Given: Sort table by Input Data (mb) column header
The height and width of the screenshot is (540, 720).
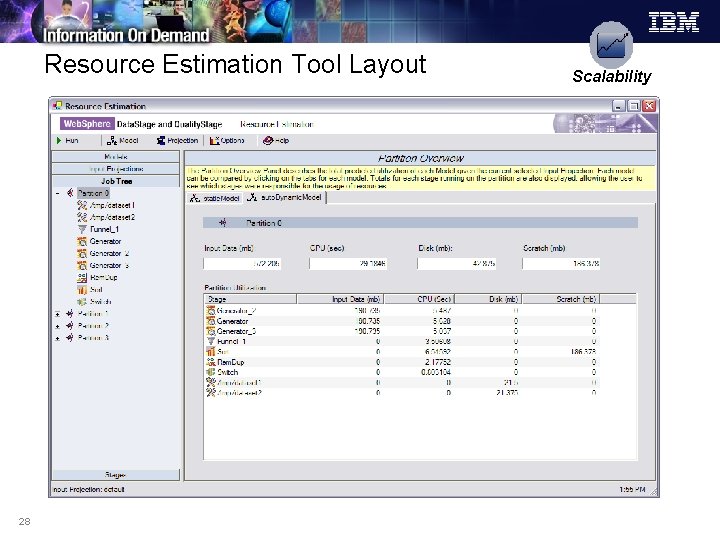Looking at the screenshot, I should click(340, 299).
